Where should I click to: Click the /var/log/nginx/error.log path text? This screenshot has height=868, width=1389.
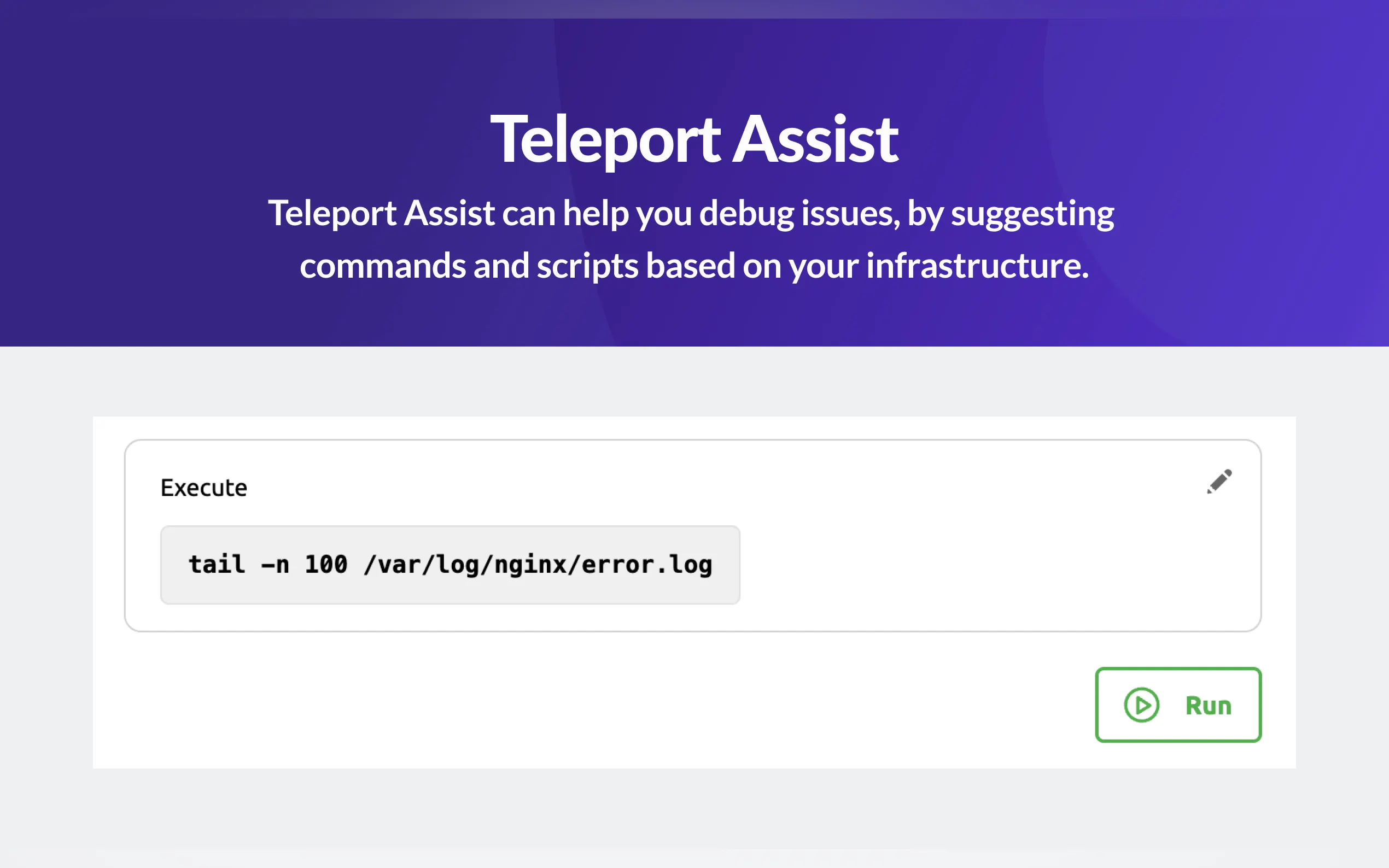coord(538,565)
